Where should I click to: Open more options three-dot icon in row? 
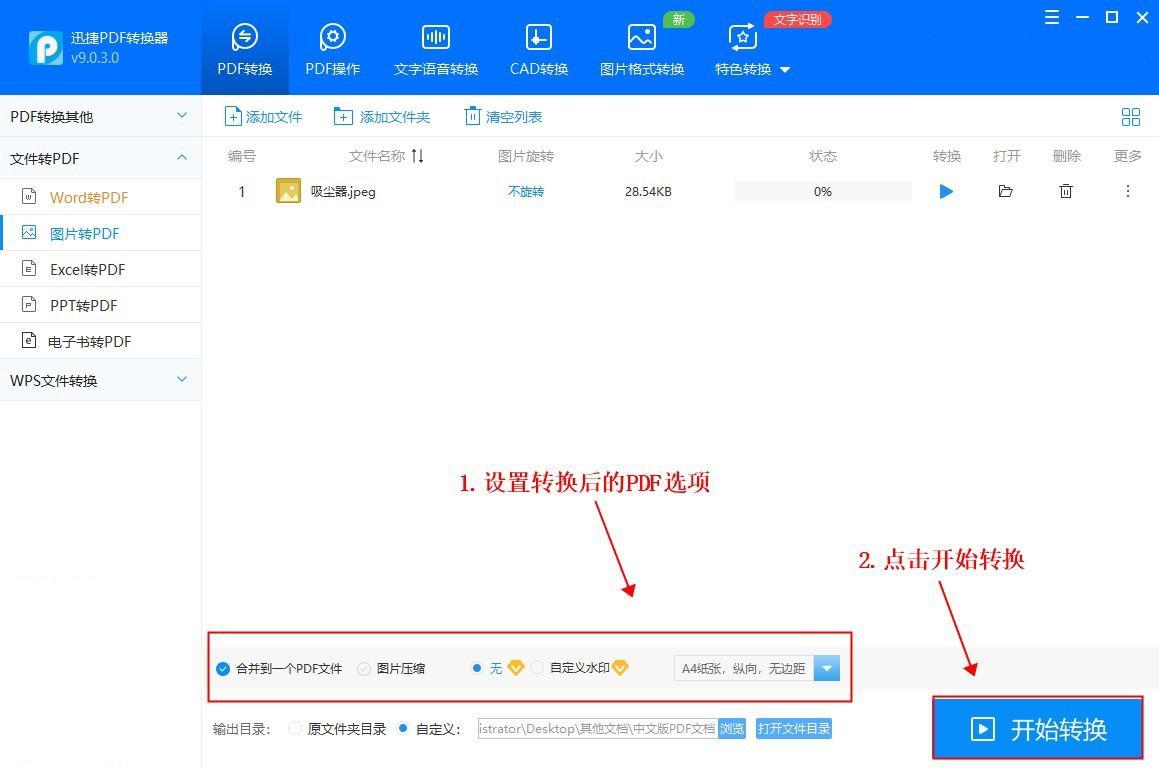(x=1128, y=191)
